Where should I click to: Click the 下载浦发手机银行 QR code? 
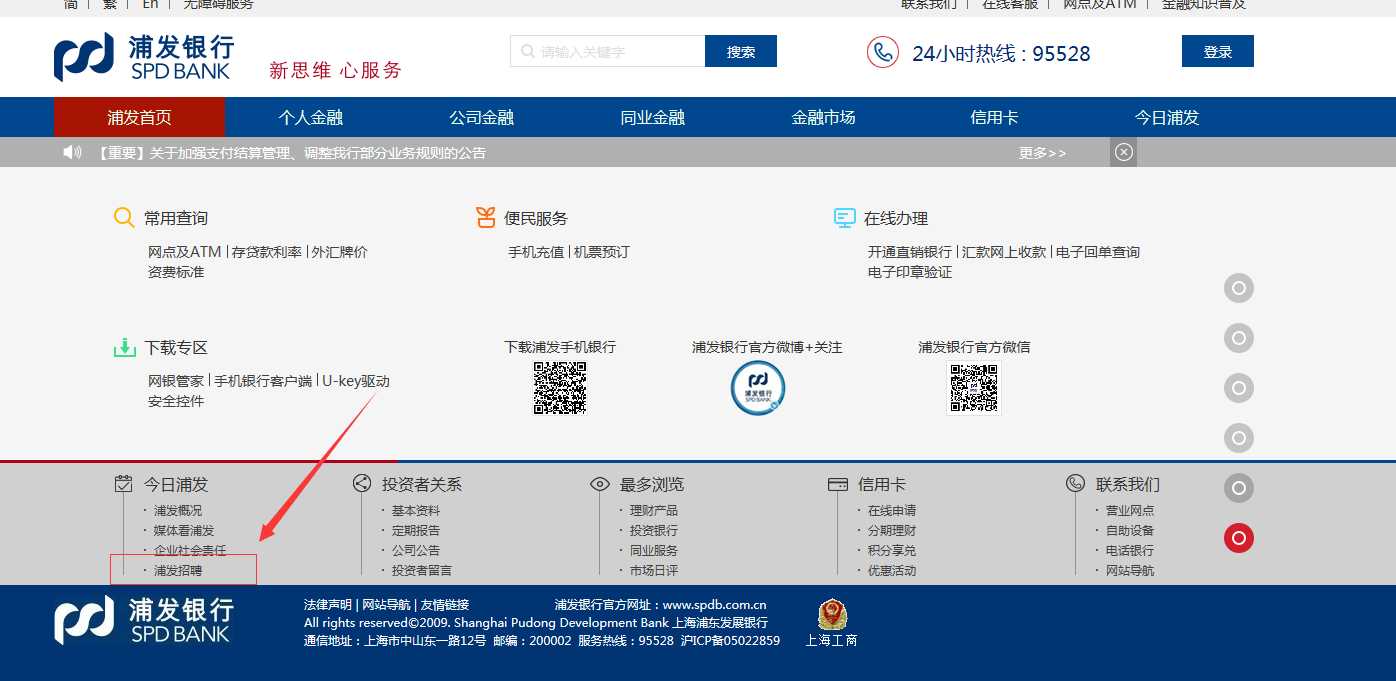coord(559,388)
